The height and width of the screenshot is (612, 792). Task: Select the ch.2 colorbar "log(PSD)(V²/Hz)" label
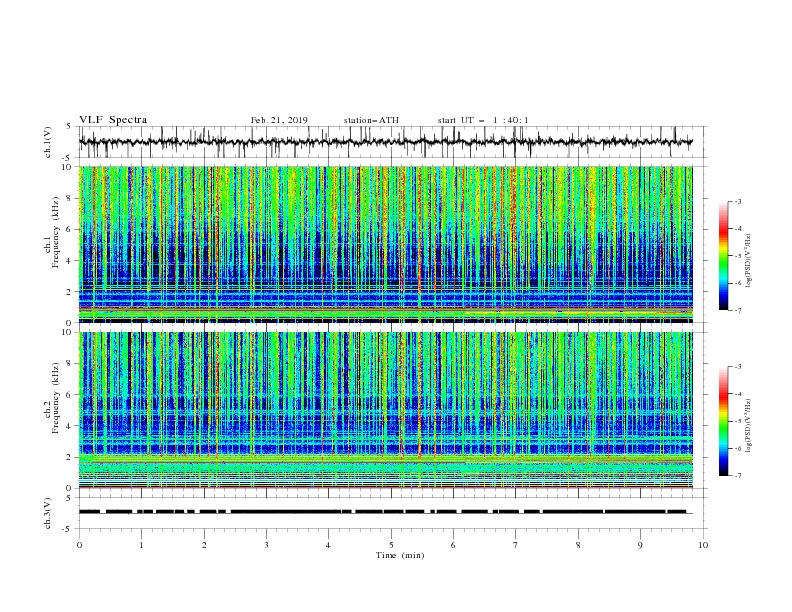coord(748,426)
